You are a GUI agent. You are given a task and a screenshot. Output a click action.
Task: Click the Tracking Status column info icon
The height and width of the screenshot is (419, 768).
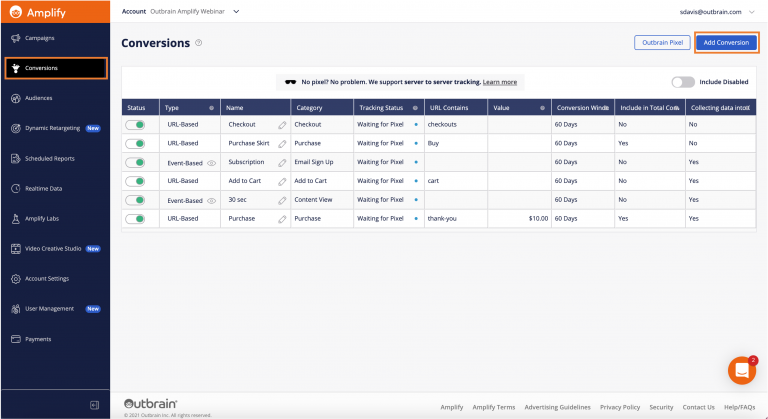(415, 108)
